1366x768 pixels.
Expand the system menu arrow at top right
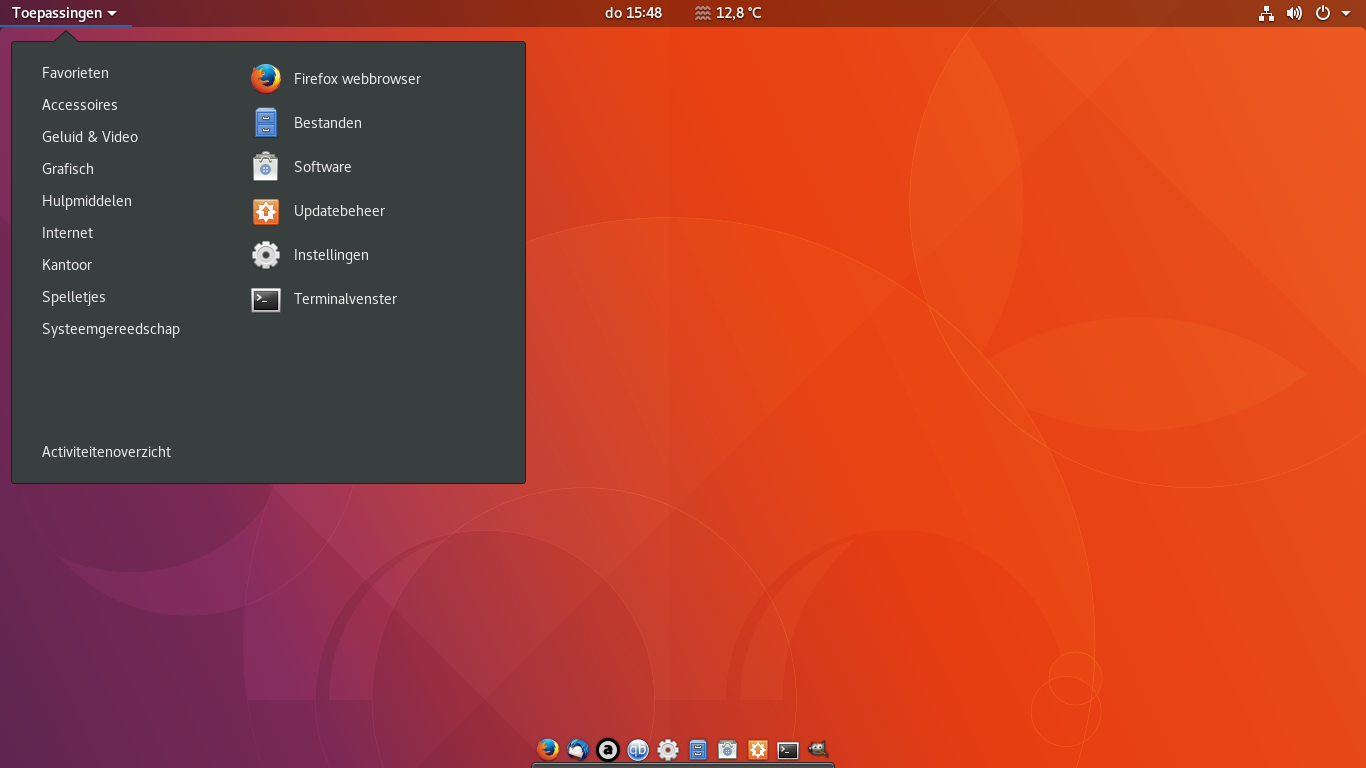pos(1346,14)
